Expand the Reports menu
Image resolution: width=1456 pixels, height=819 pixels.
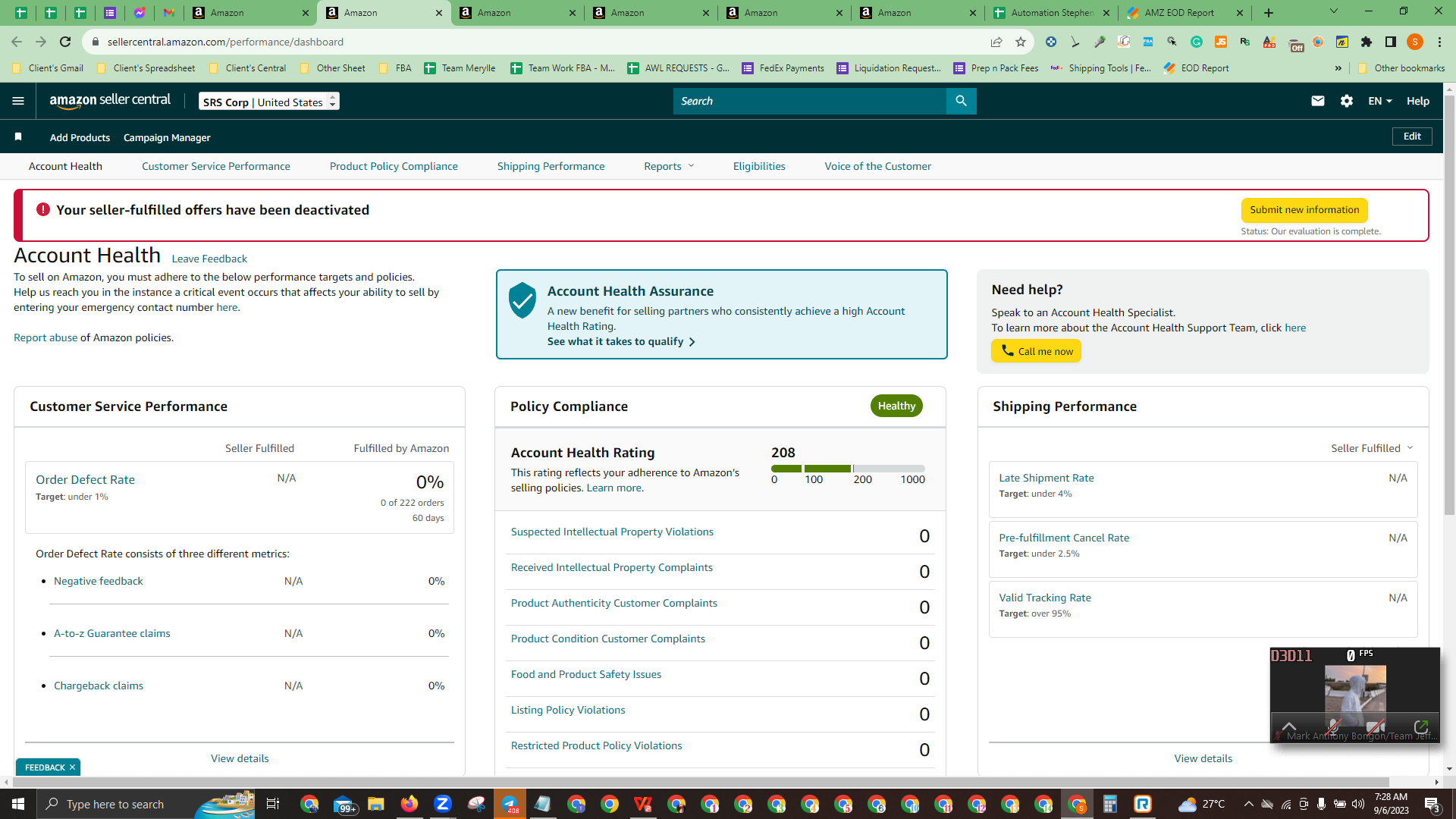669,166
